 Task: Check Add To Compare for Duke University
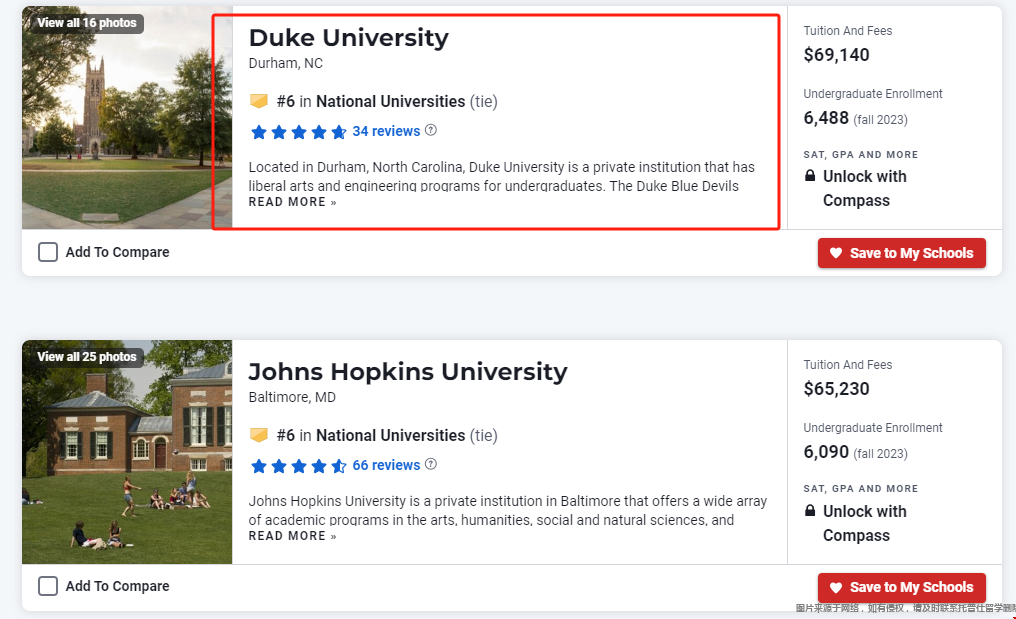click(48, 252)
